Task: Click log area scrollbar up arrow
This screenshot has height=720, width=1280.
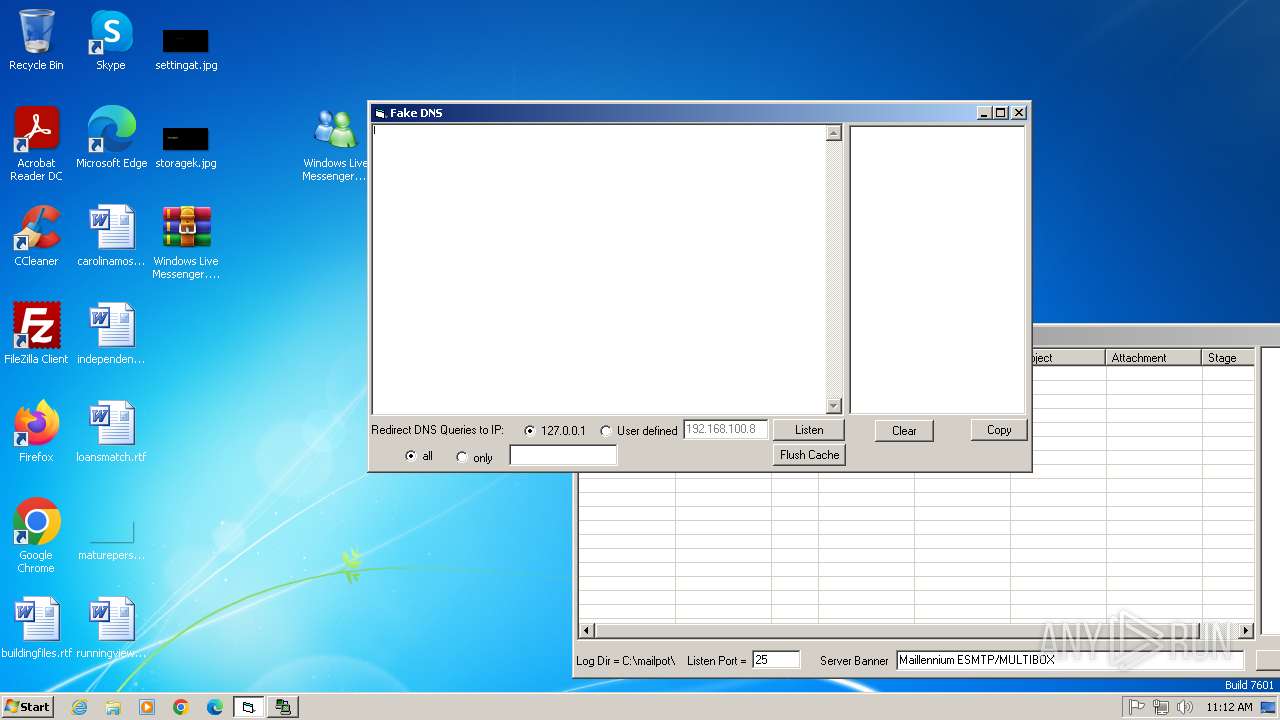Action: point(834,133)
